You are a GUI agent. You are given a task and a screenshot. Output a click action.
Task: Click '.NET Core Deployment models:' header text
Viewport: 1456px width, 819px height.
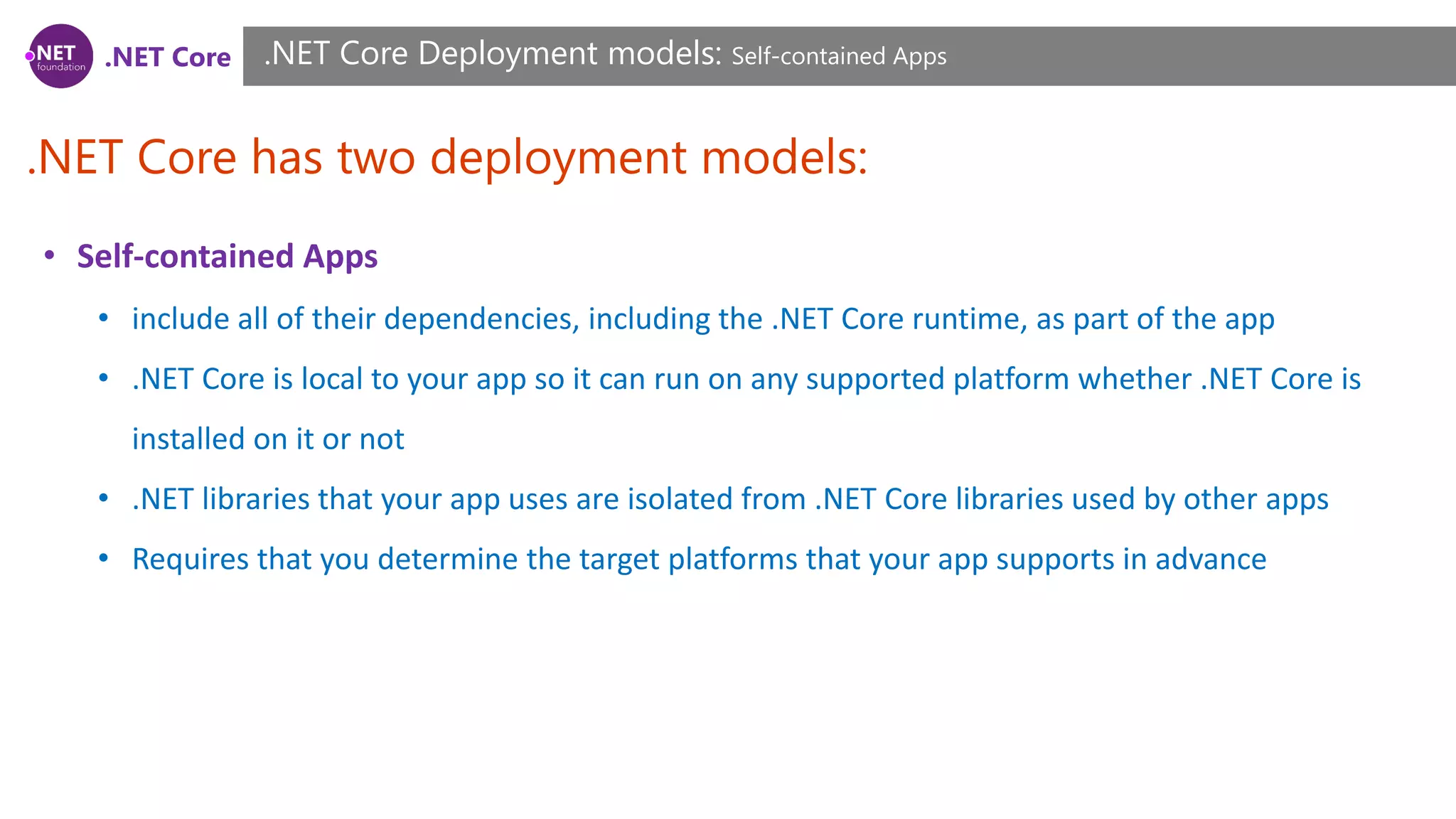click(x=492, y=54)
